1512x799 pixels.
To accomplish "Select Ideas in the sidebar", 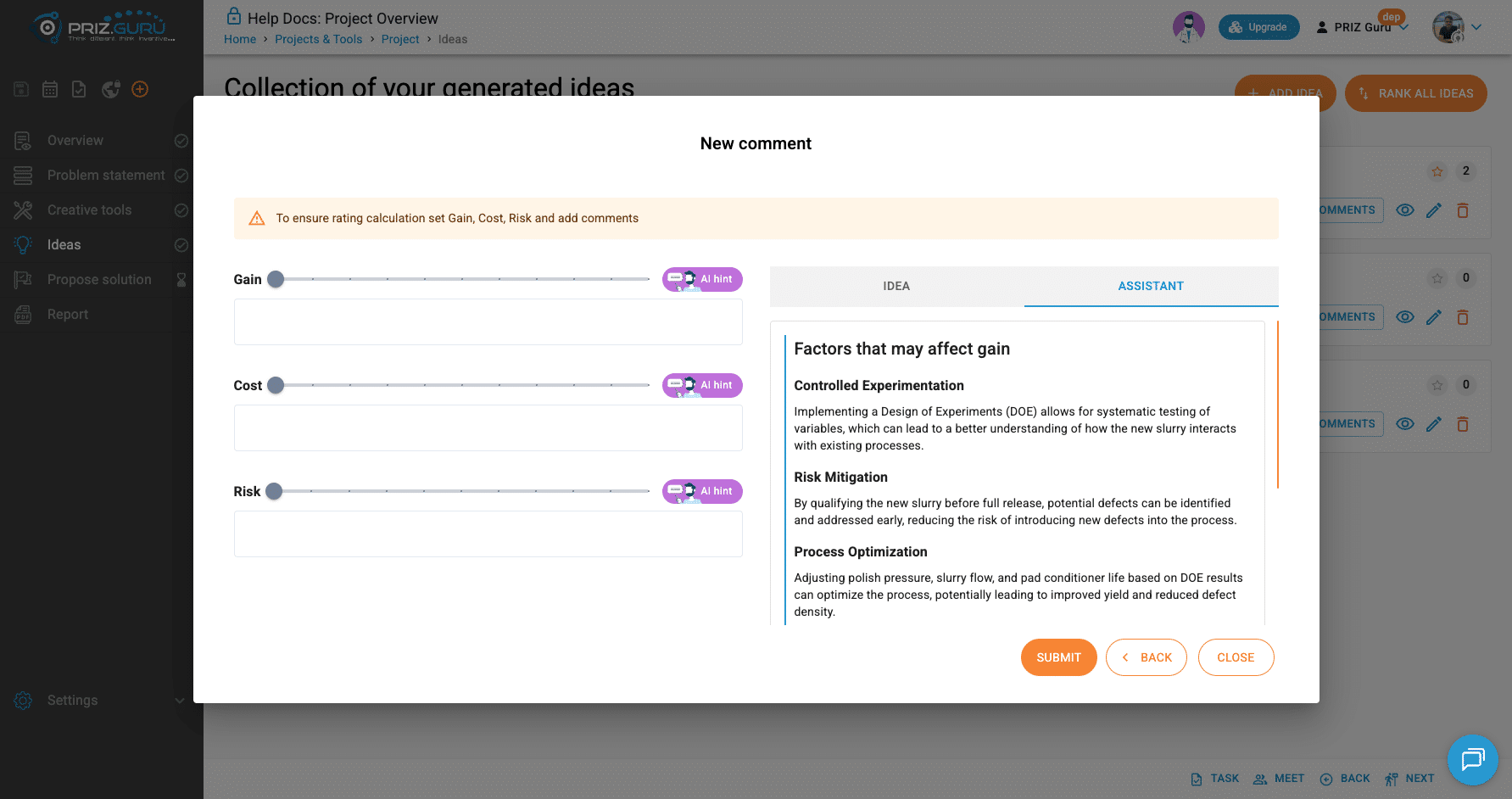I will (64, 244).
